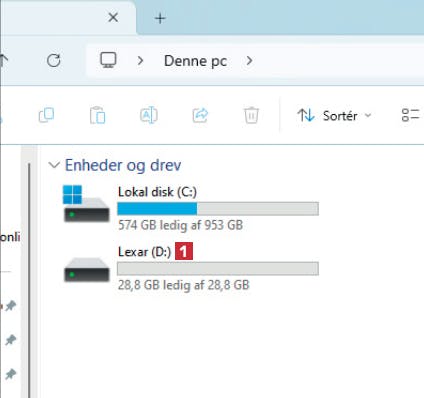The image size is (424, 398).
Task: Open the view layout options icon
Action: click(x=411, y=115)
